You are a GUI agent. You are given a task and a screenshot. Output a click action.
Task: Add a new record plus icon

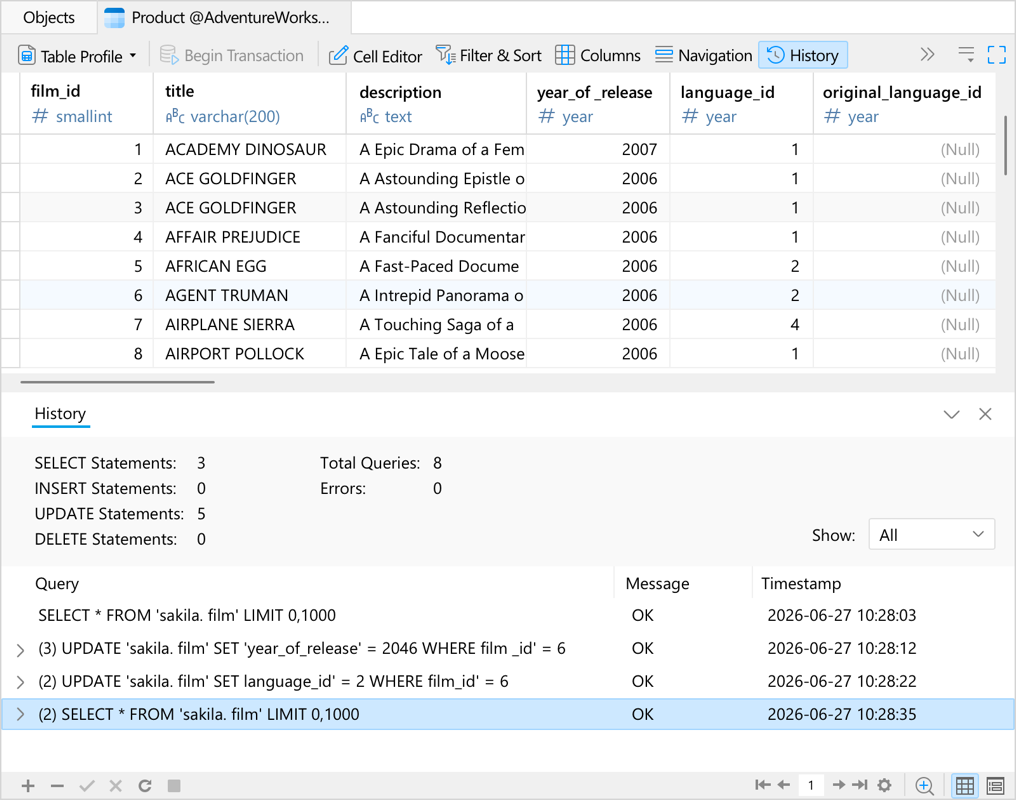28,786
